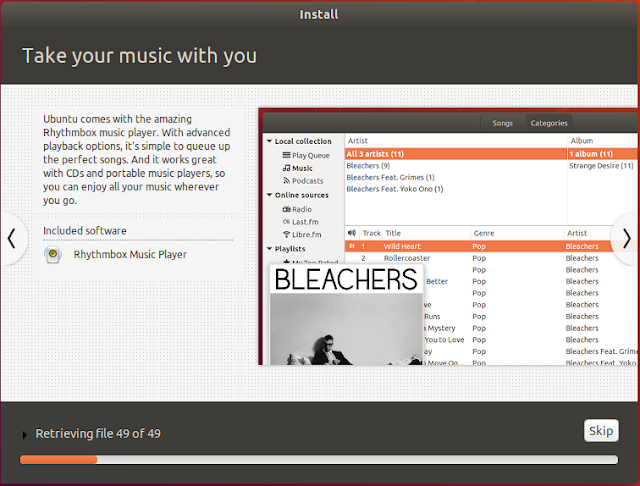Viewport: 640px width, 486px height.
Task: Select Bleachers Feat. Yoko Ono (1) row
Action: point(456,189)
